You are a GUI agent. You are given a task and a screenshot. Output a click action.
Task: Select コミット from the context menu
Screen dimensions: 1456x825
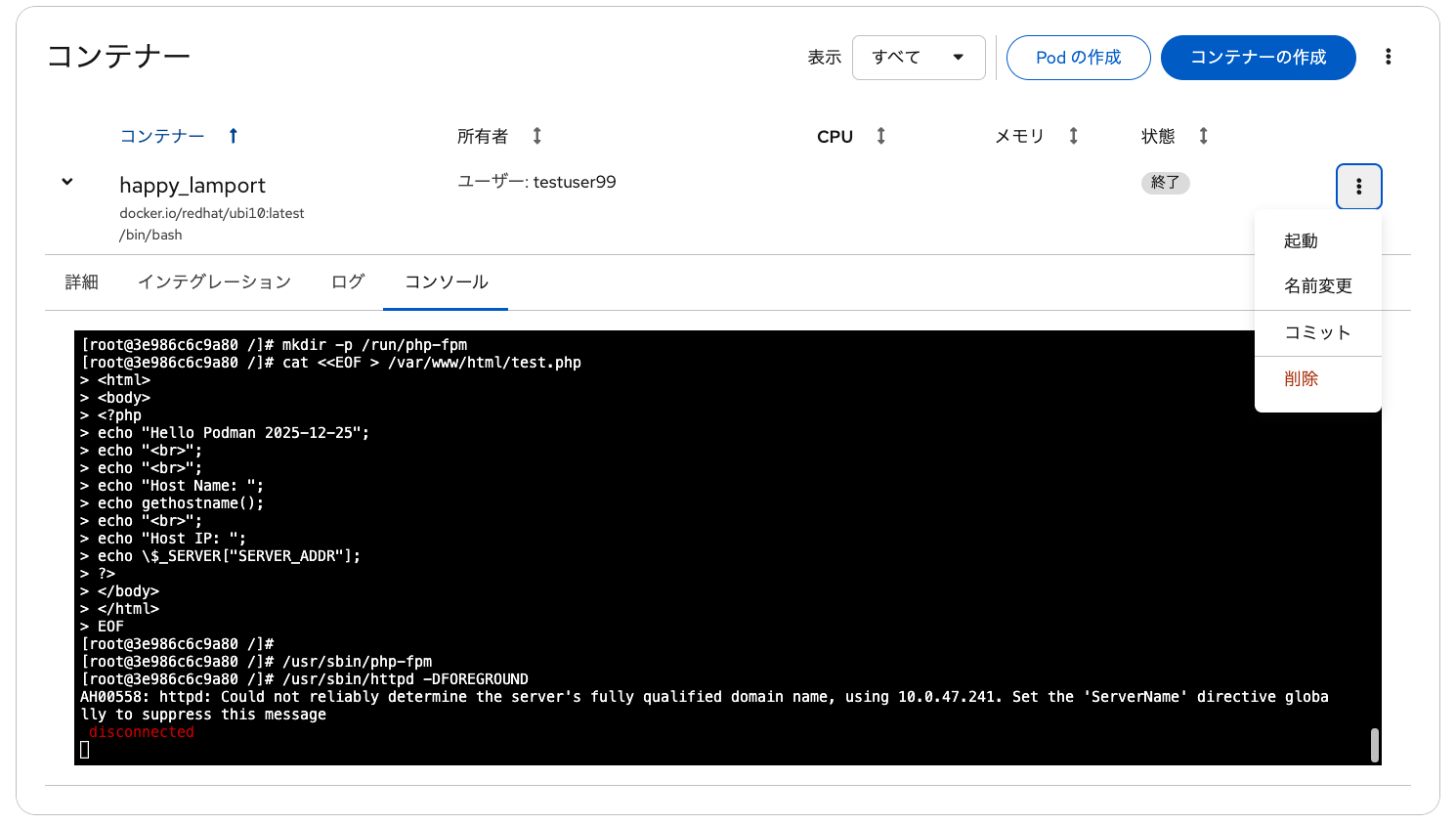1318,332
